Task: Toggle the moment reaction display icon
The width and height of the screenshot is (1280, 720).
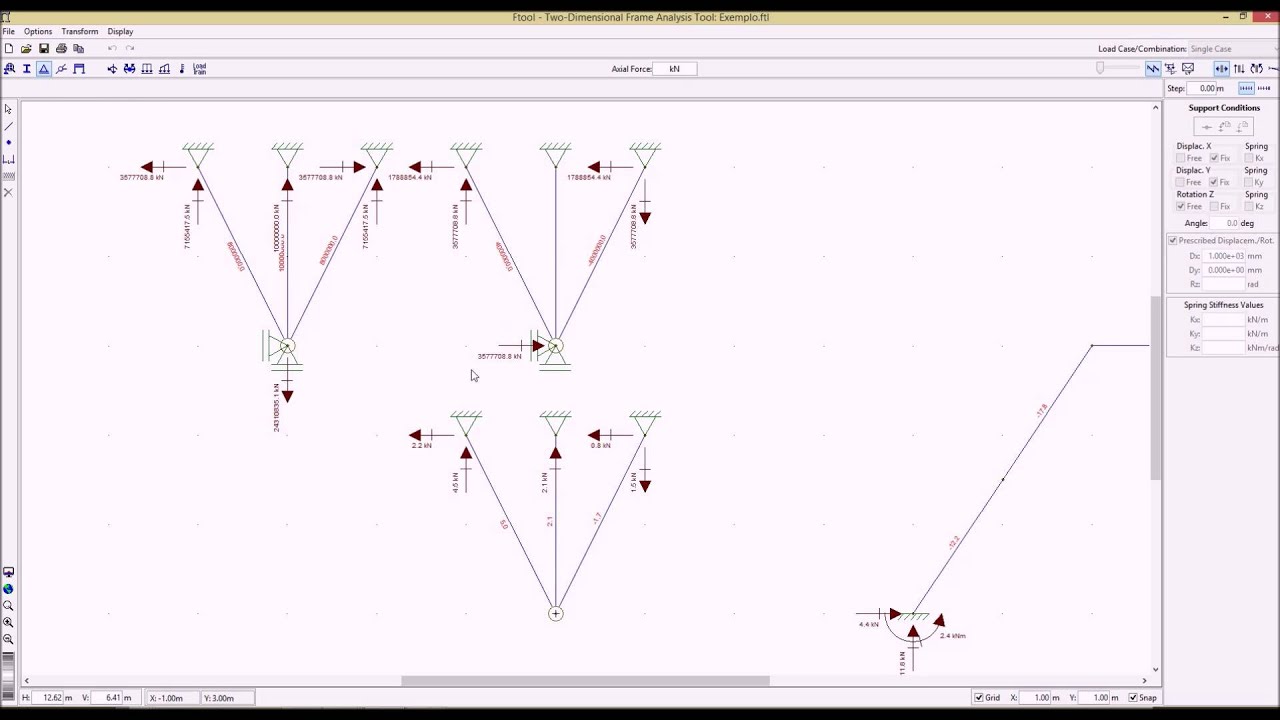Action: point(1257,68)
